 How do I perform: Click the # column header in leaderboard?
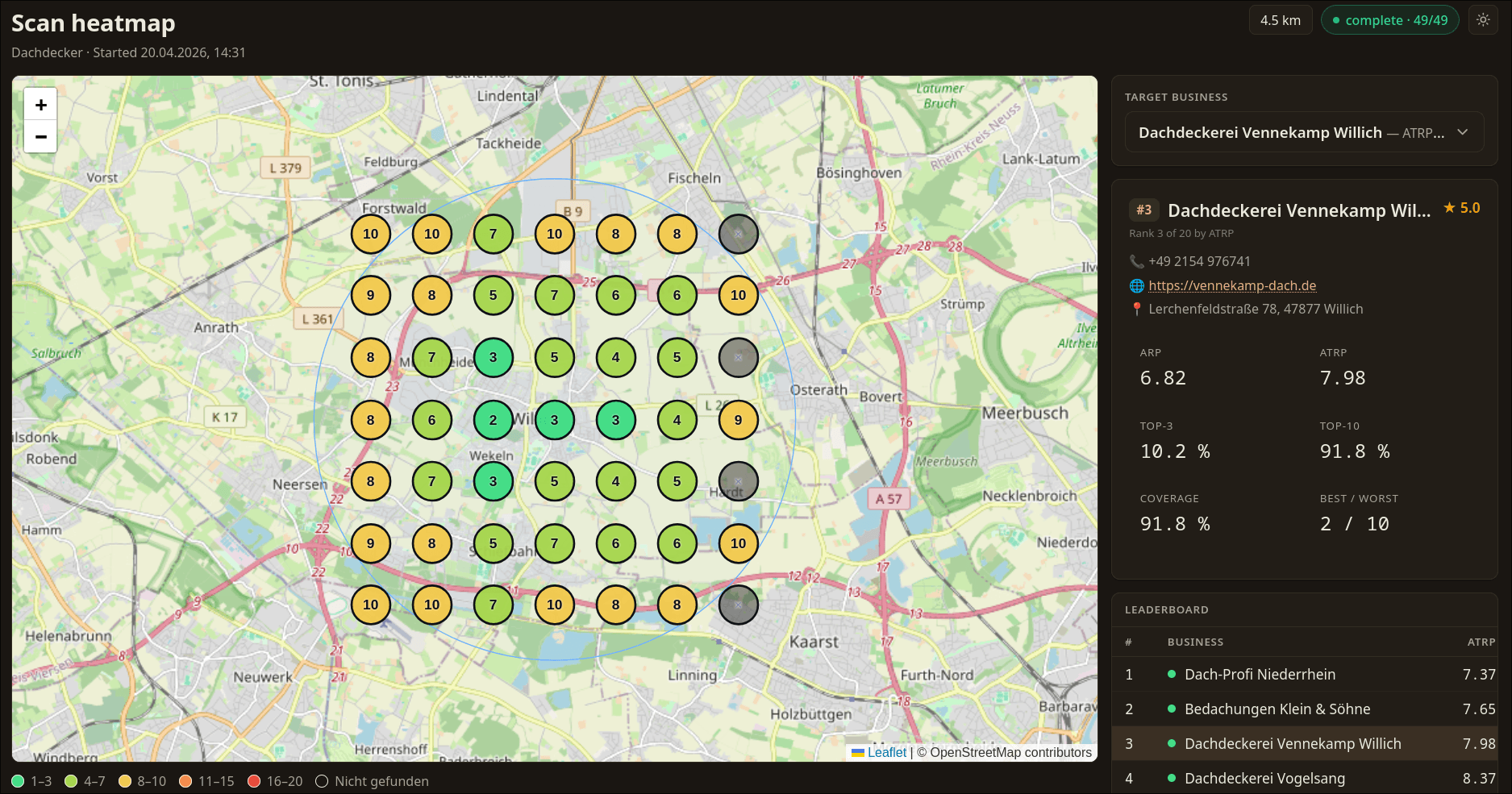tap(1128, 642)
